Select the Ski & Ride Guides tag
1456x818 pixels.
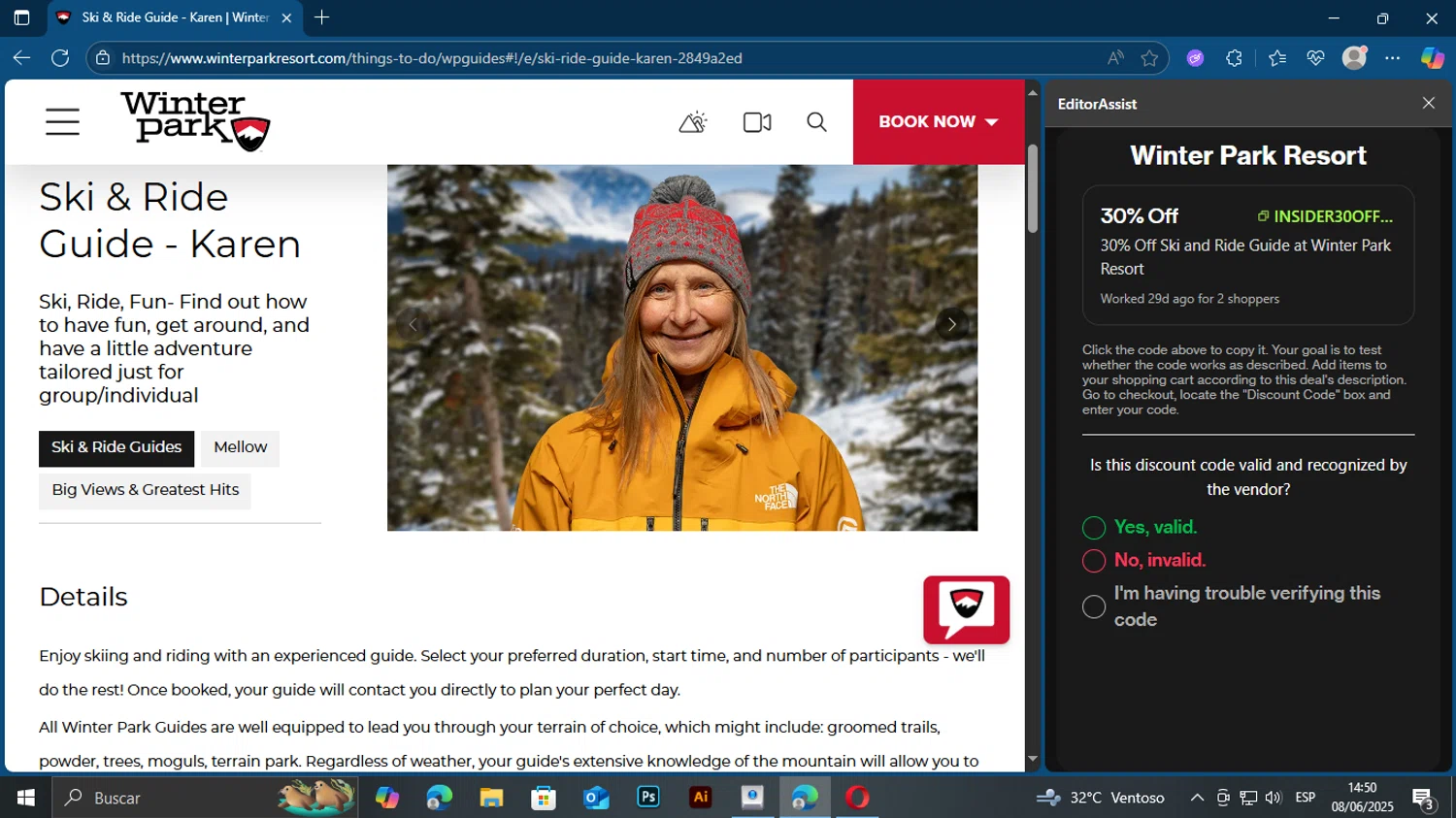pyautogui.click(x=116, y=447)
